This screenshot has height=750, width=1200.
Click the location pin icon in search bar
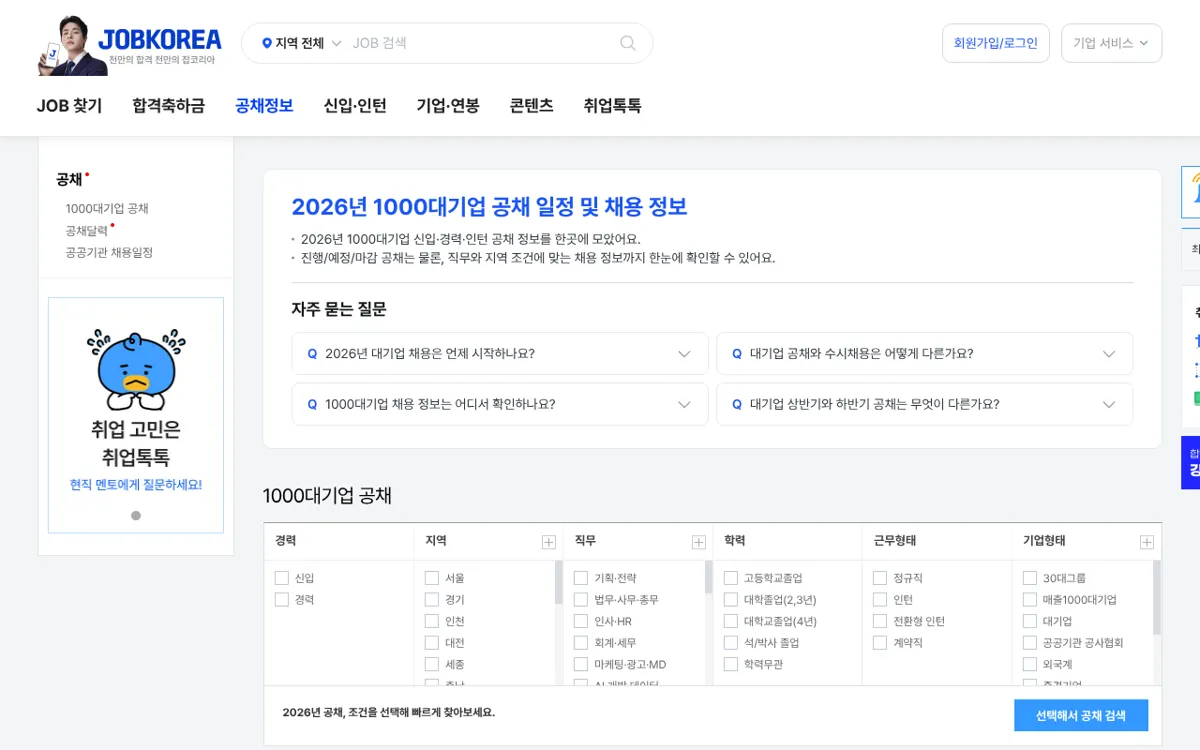coord(267,43)
